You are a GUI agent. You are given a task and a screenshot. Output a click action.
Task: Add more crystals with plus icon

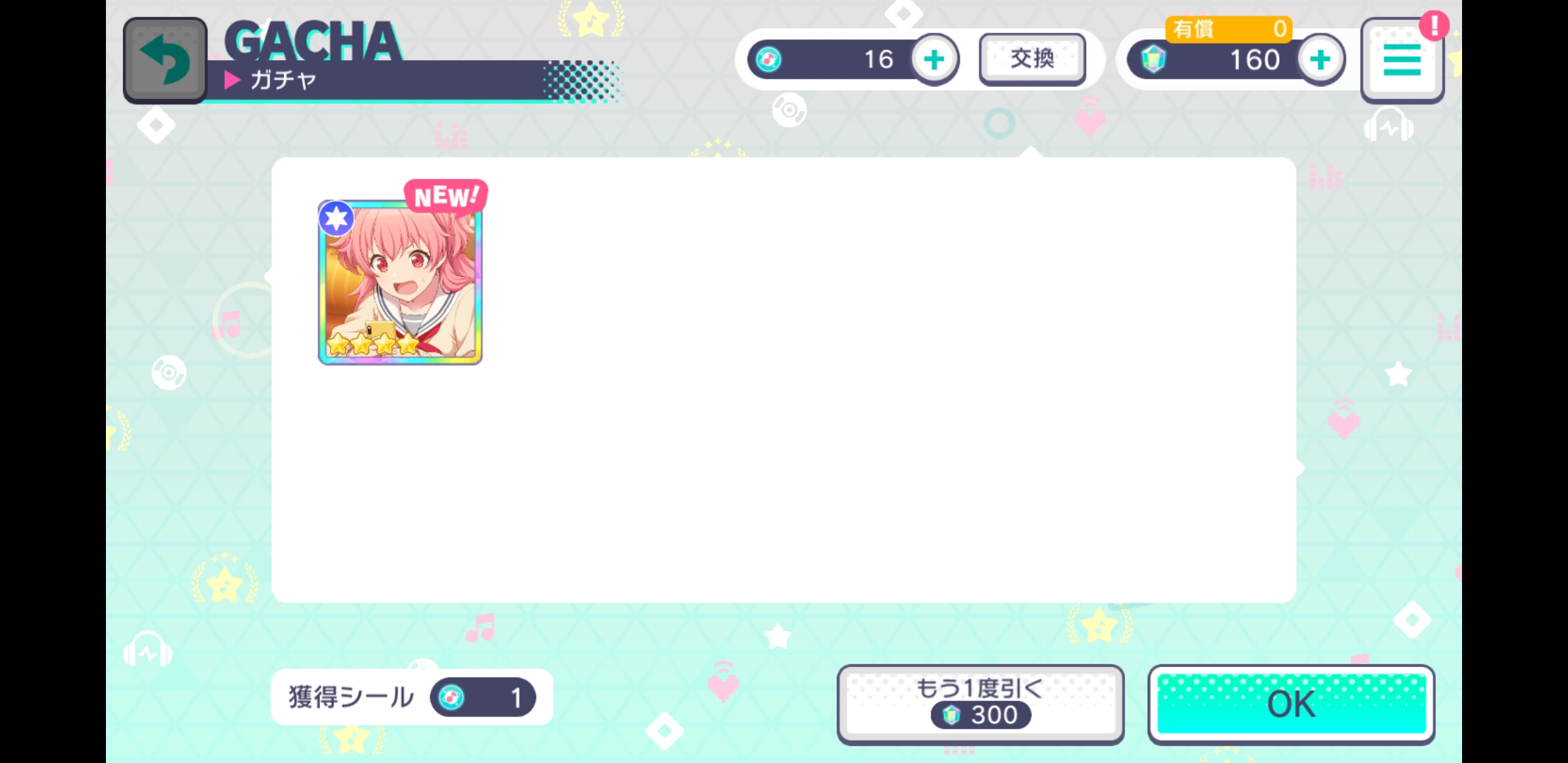click(x=1320, y=59)
